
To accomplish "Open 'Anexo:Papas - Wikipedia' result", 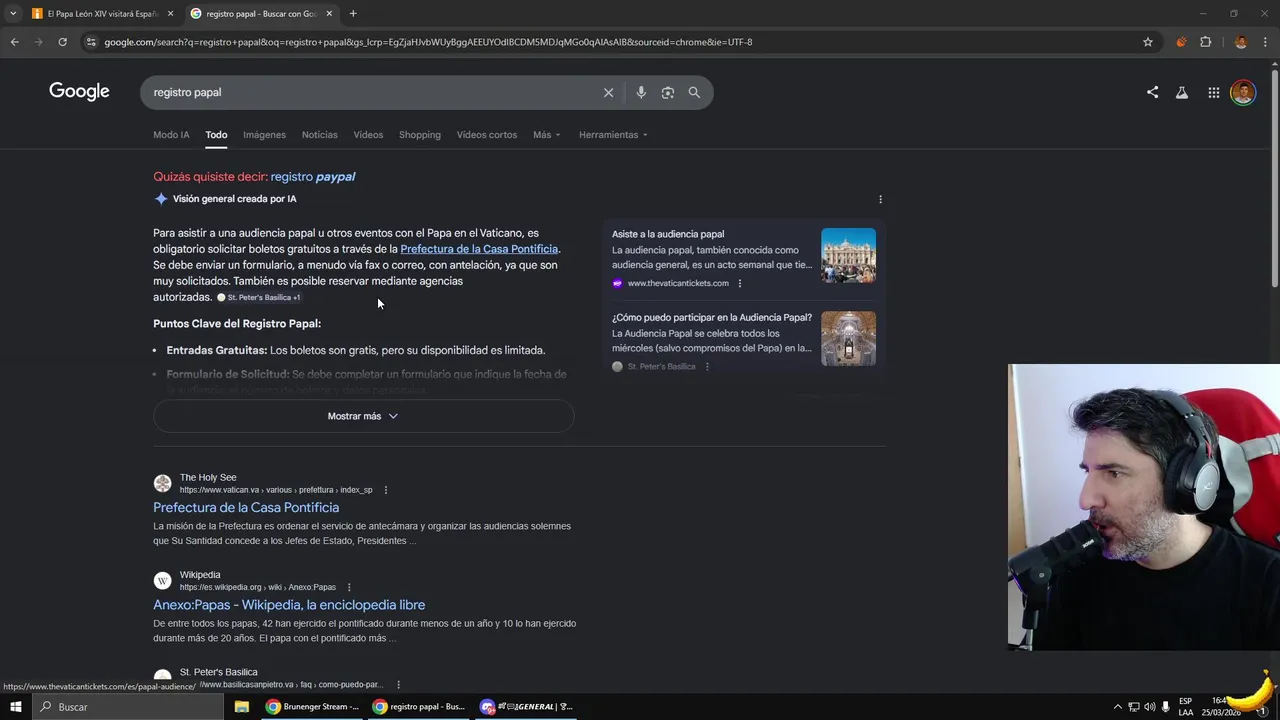I will tap(289, 605).
